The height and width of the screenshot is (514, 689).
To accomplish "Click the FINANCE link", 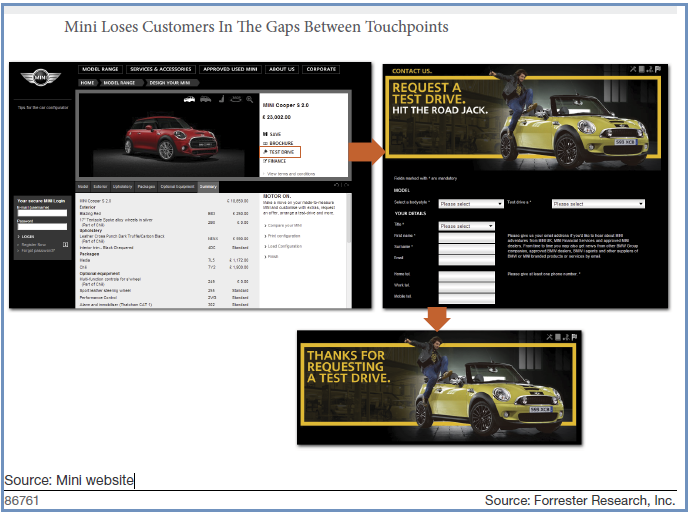I will click(278, 160).
